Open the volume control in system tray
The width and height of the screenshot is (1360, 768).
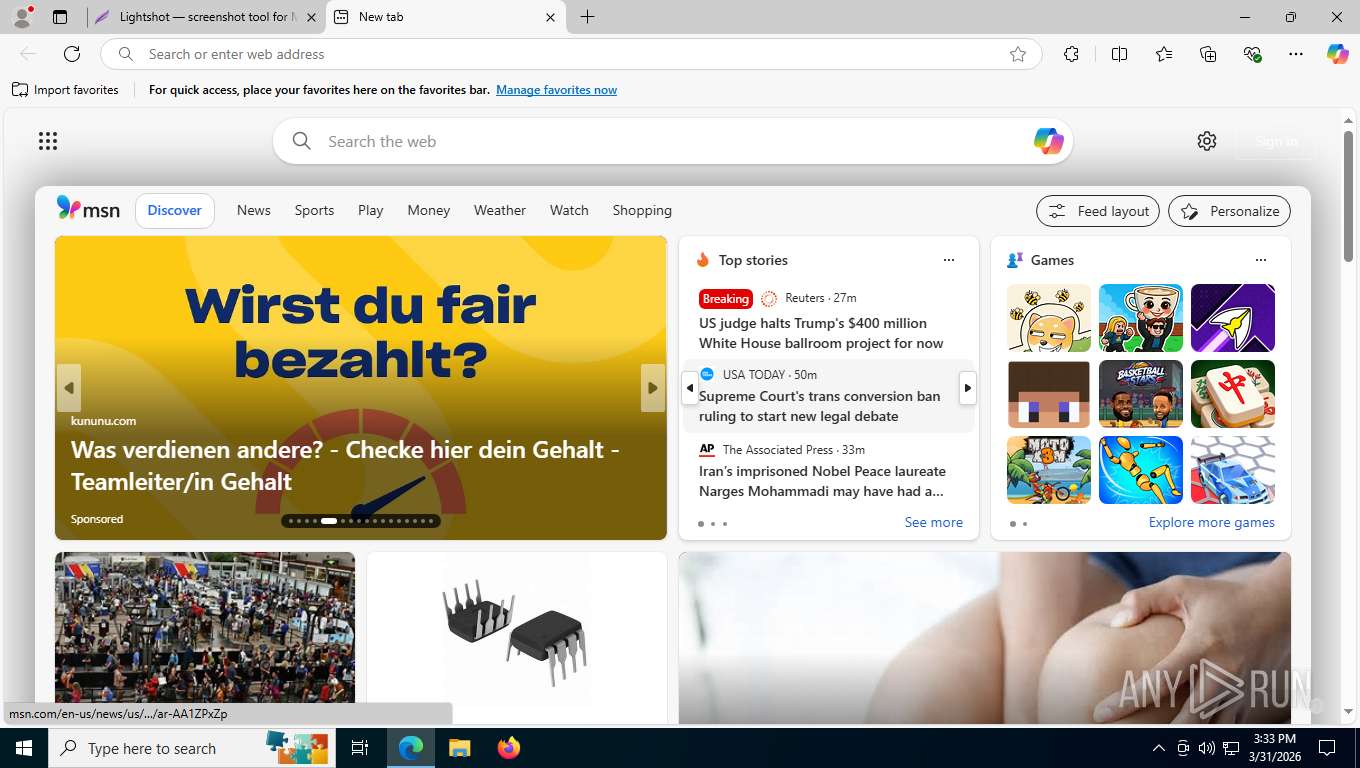(1207, 748)
